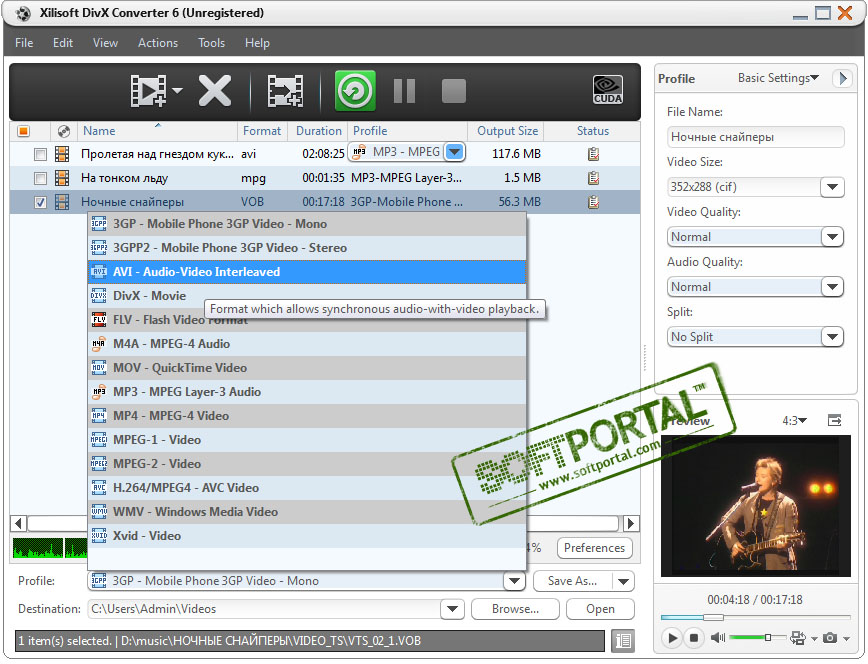Click the Pause toolbar icon
Viewport: 868px width, 664px height.
pos(405,91)
